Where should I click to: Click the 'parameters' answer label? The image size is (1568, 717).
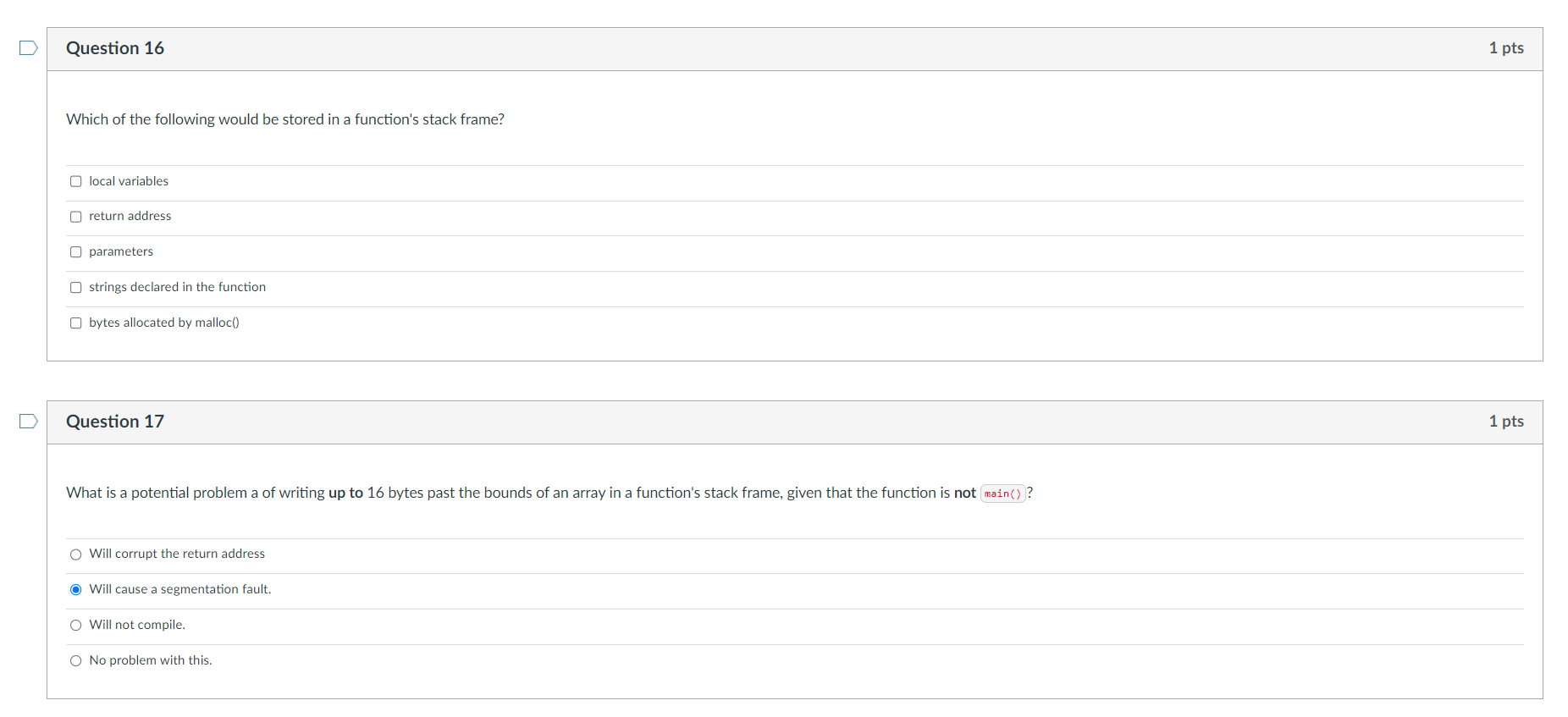121,251
